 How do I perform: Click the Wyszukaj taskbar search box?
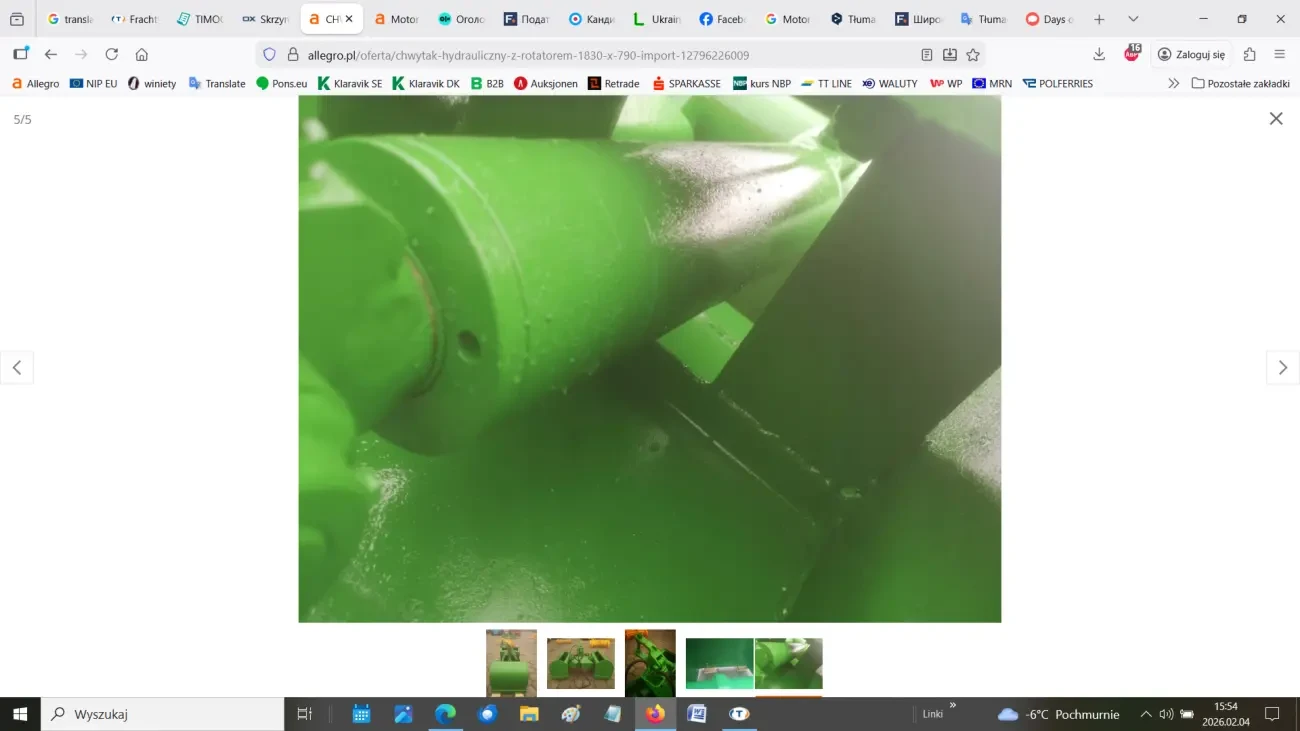pyautogui.click(x=163, y=714)
